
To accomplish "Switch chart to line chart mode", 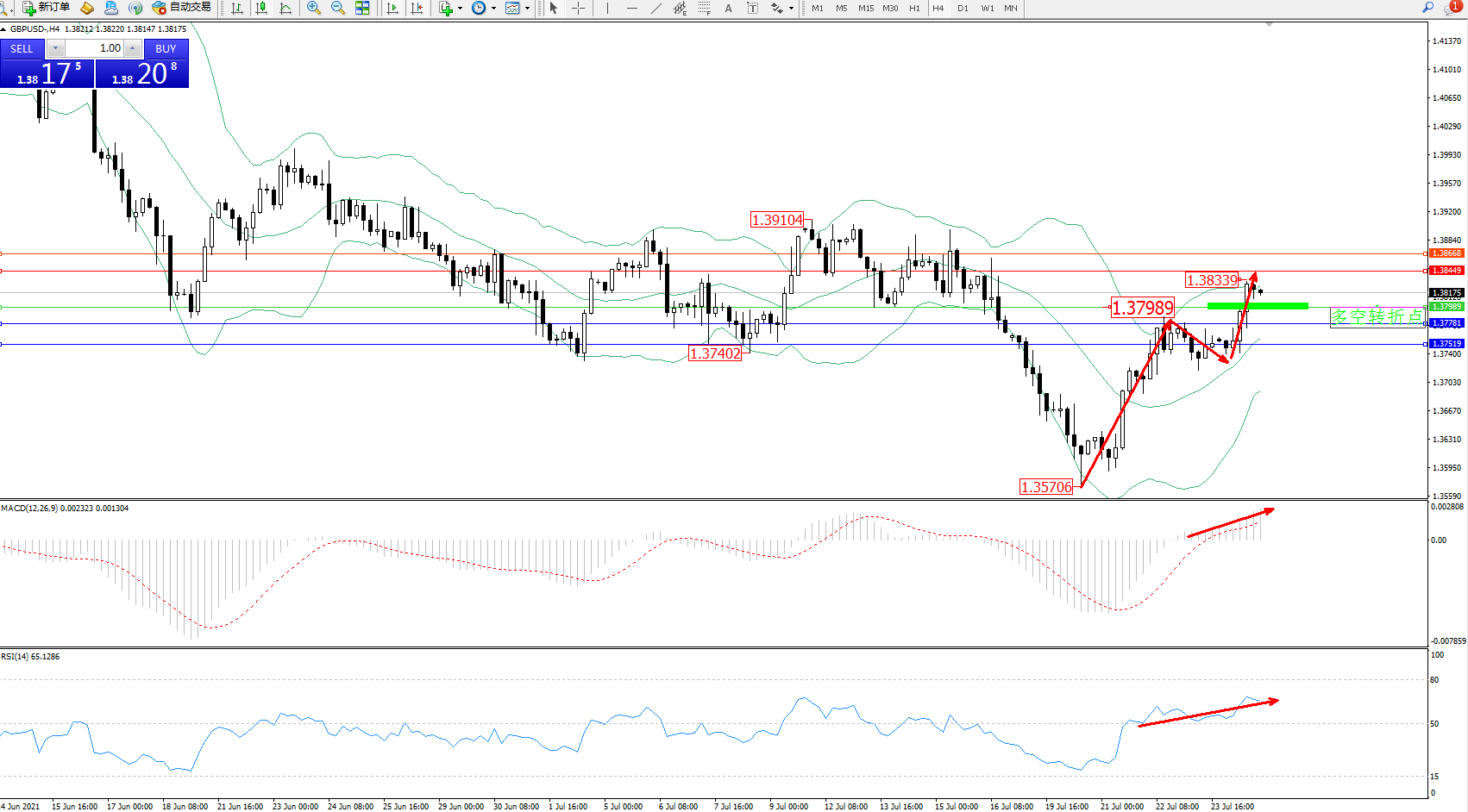I will (285, 8).
